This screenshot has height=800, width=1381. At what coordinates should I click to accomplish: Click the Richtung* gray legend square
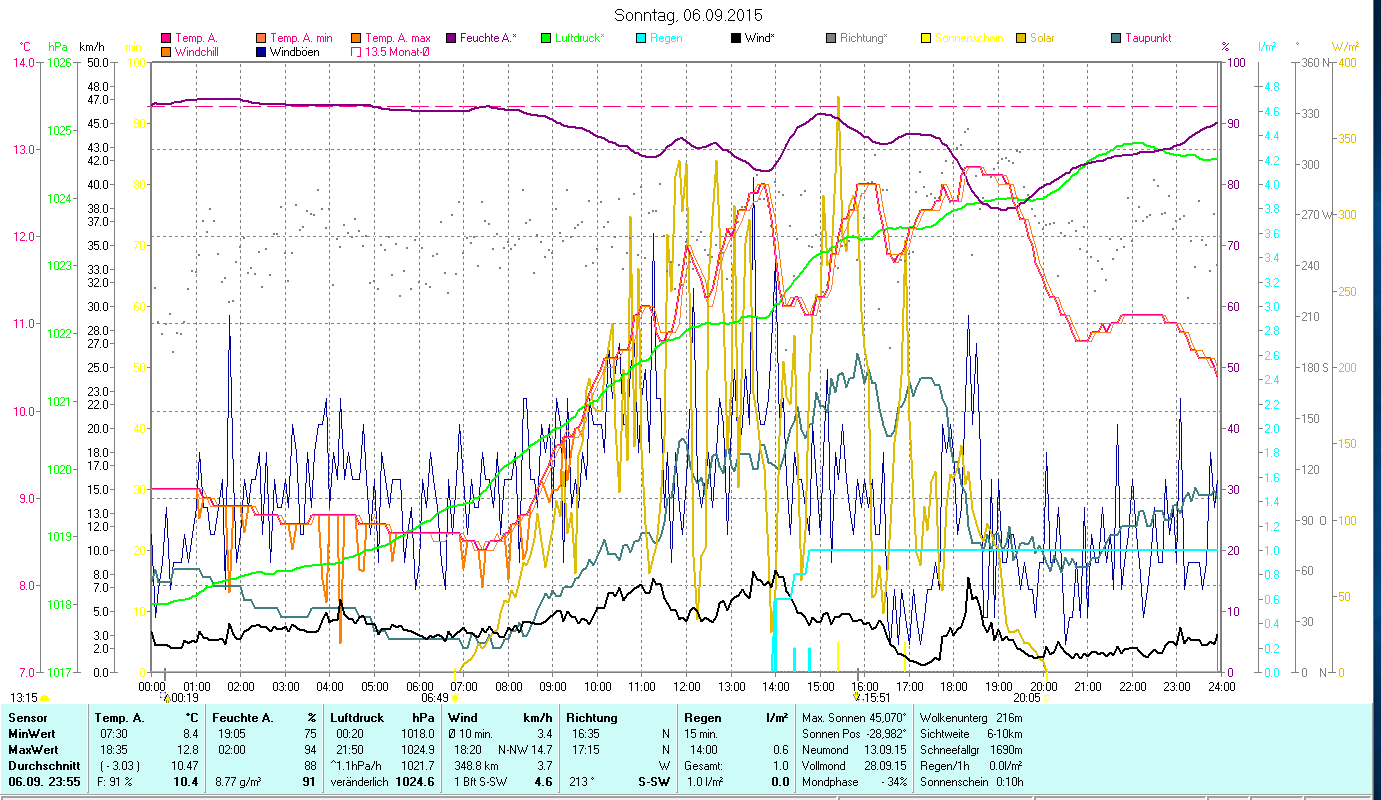(x=831, y=38)
